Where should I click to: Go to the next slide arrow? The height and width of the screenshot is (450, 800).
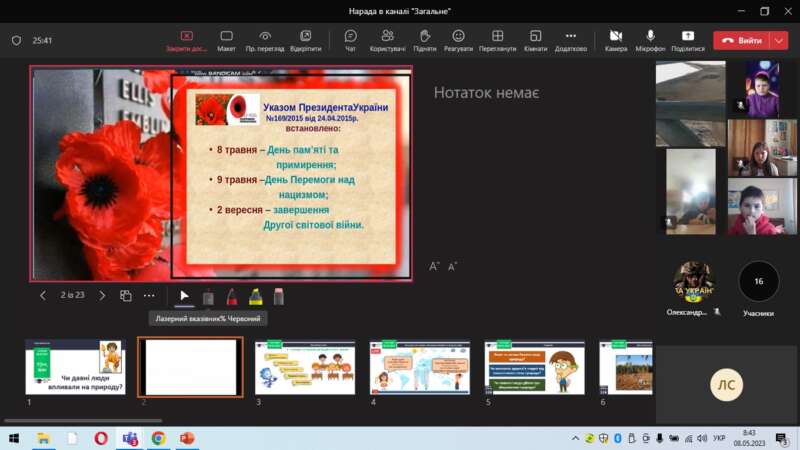point(102,296)
